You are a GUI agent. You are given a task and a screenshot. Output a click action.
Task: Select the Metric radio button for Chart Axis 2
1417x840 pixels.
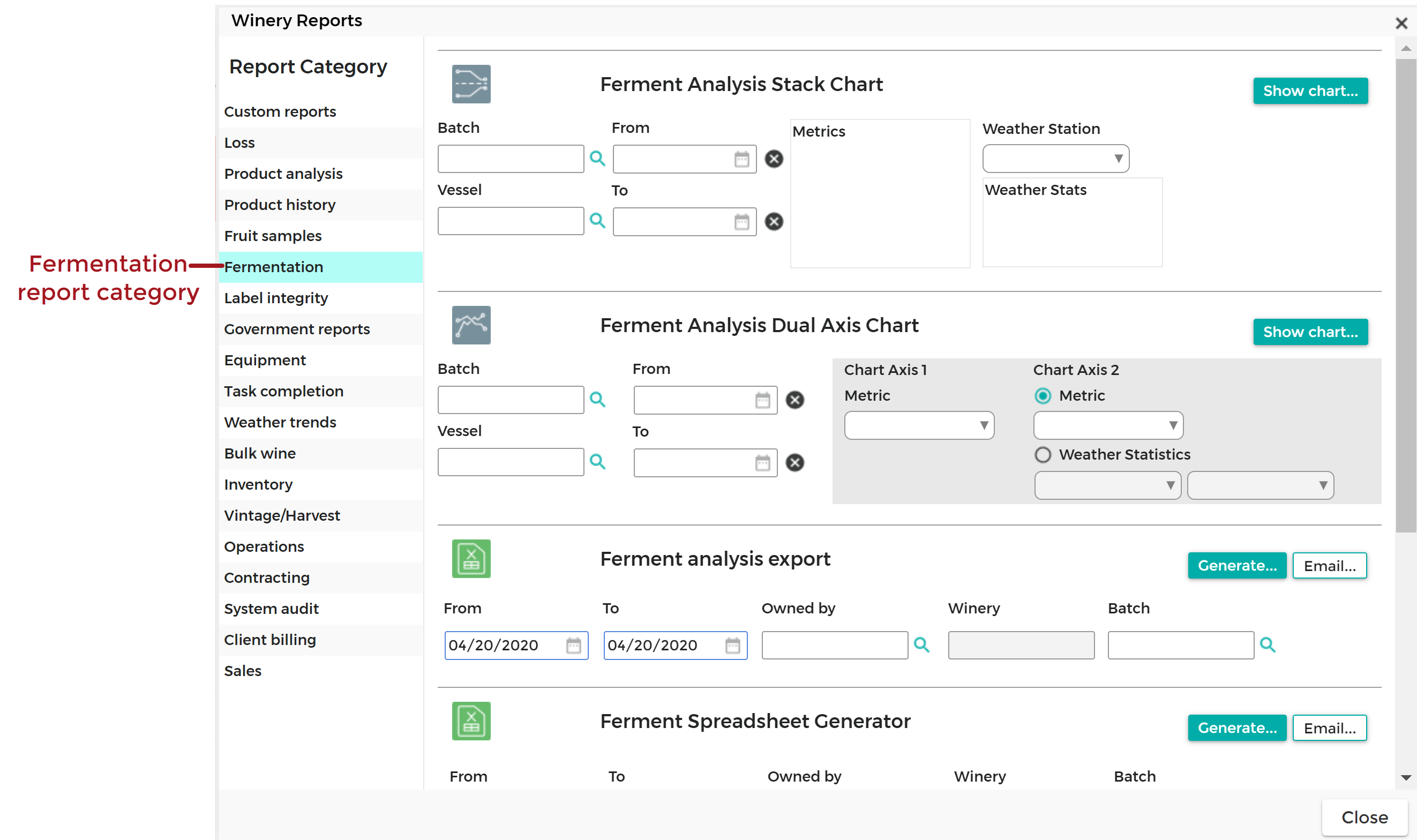pos(1043,396)
